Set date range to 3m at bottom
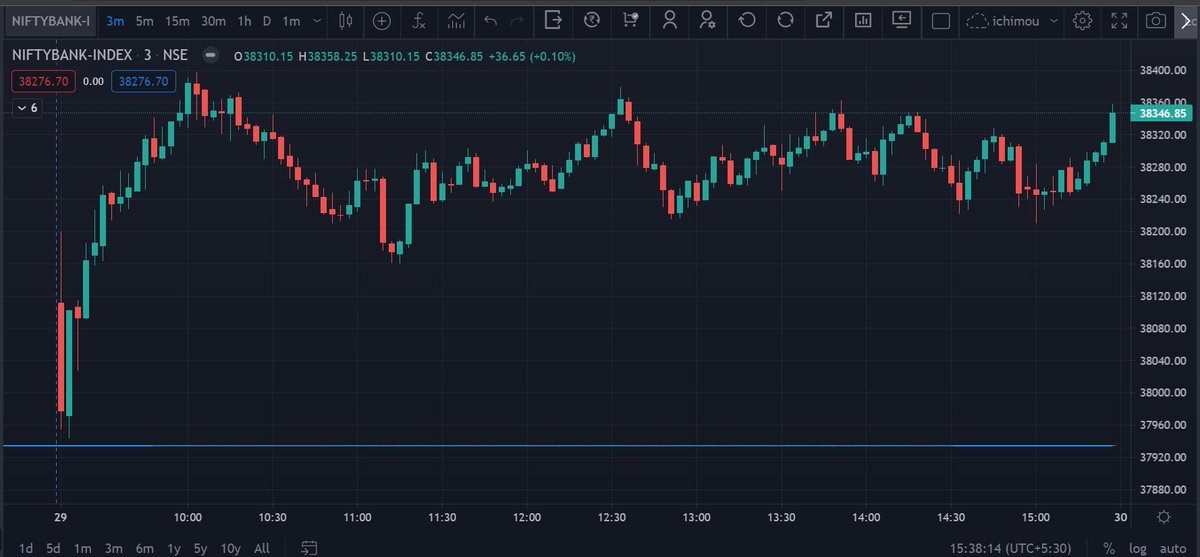1200x557 pixels. click(114, 548)
